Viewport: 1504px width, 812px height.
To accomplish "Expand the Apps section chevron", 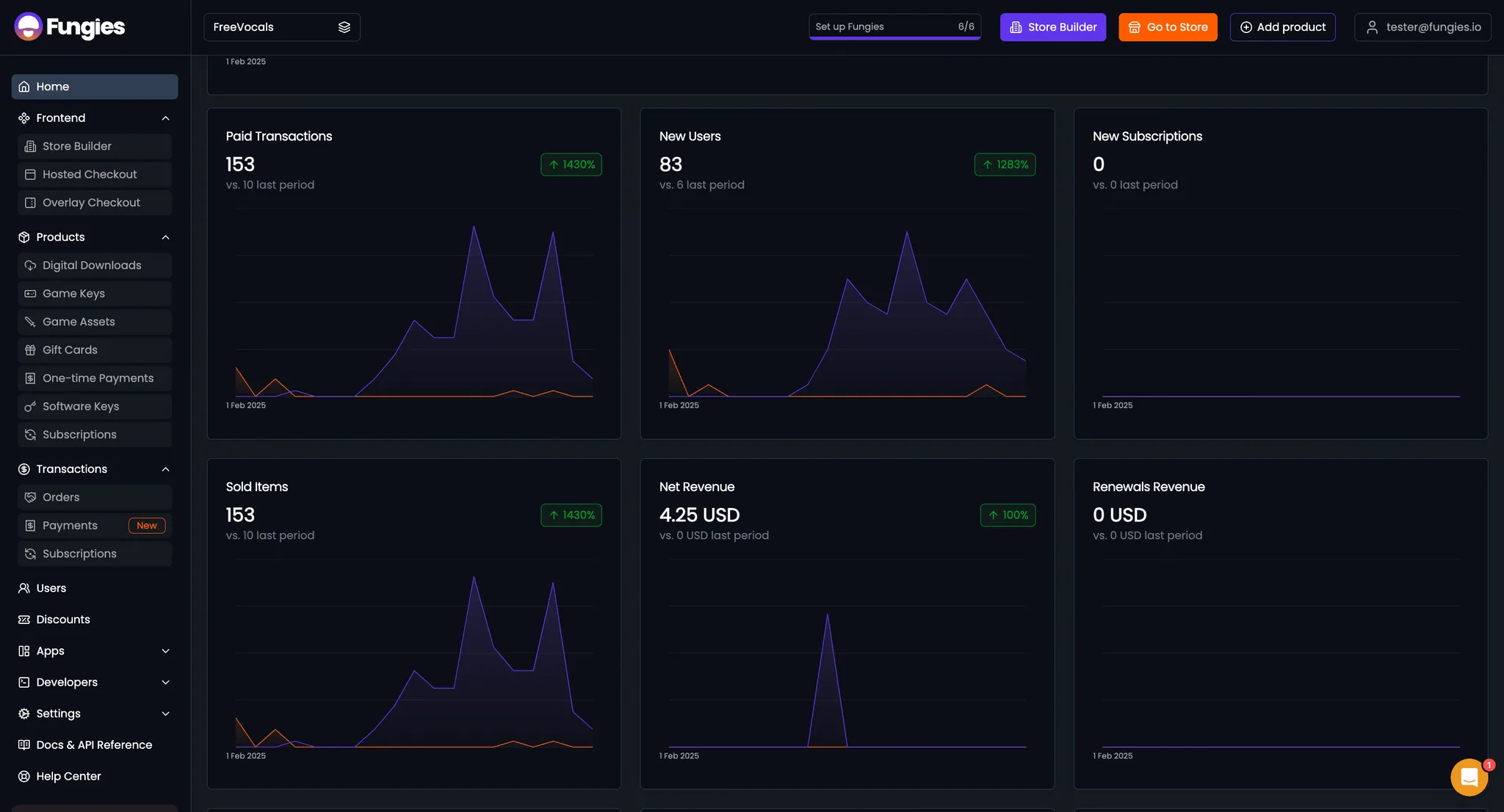I will pos(166,651).
